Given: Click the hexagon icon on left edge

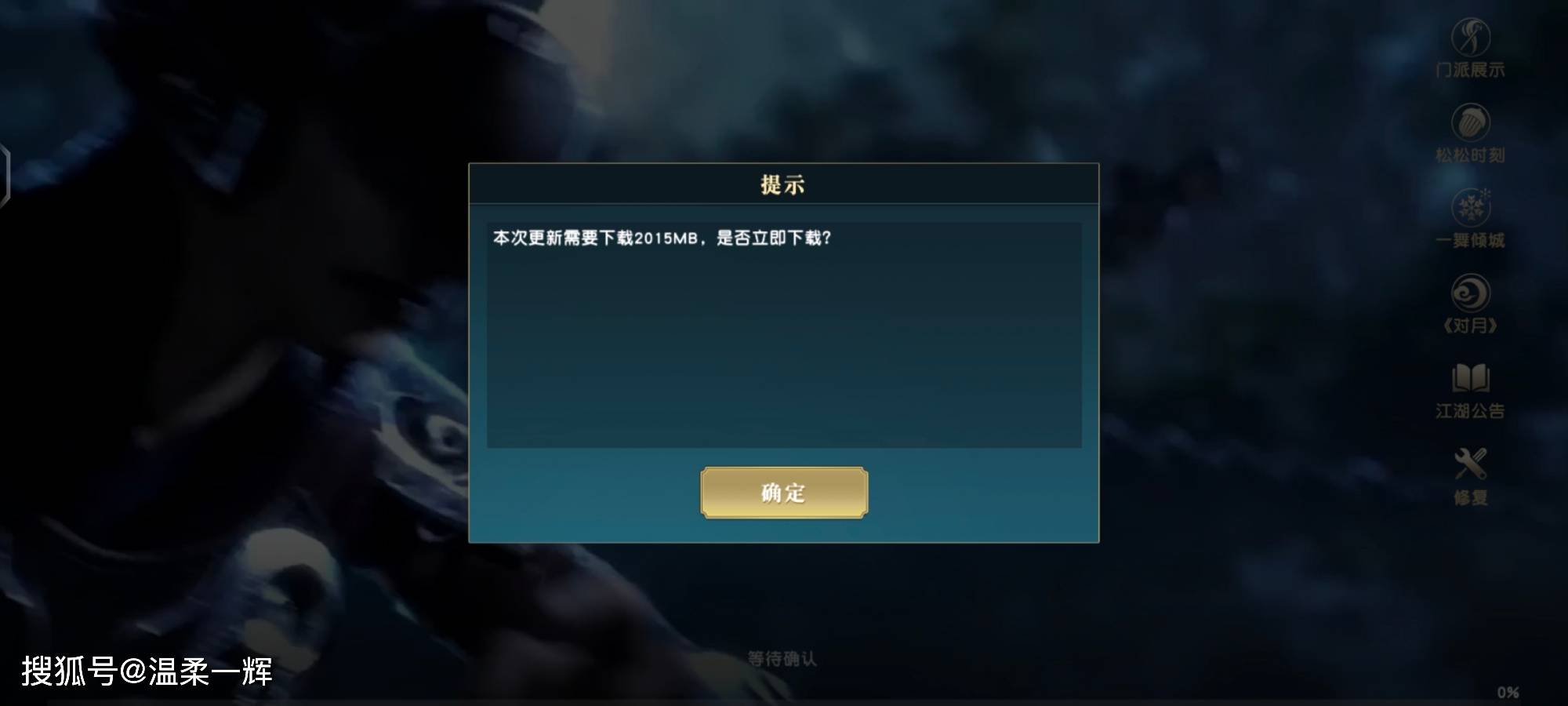Looking at the screenshot, I should coord(4,176).
